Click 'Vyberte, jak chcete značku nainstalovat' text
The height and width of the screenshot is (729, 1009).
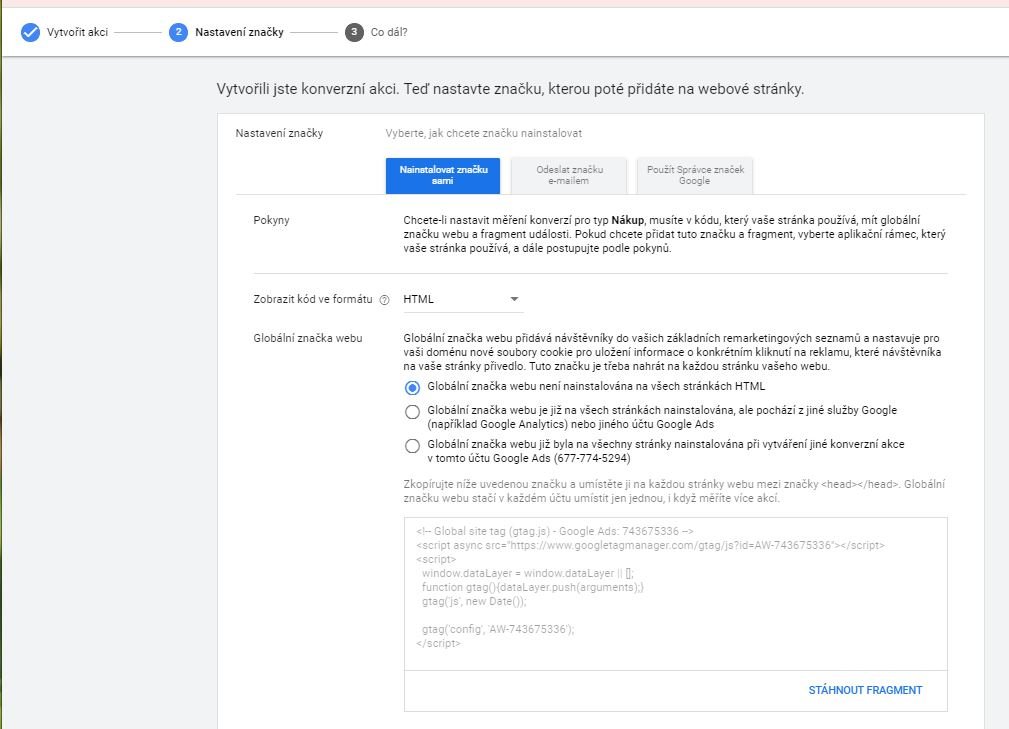[x=483, y=133]
